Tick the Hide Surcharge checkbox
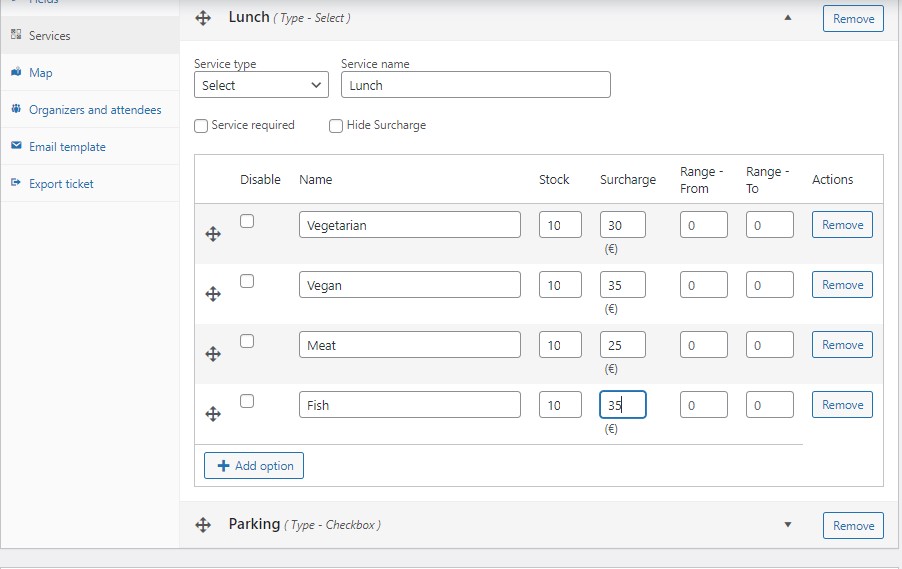Image resolution: width=902 pixels, height=569 pixels. [x=336, y=126]
